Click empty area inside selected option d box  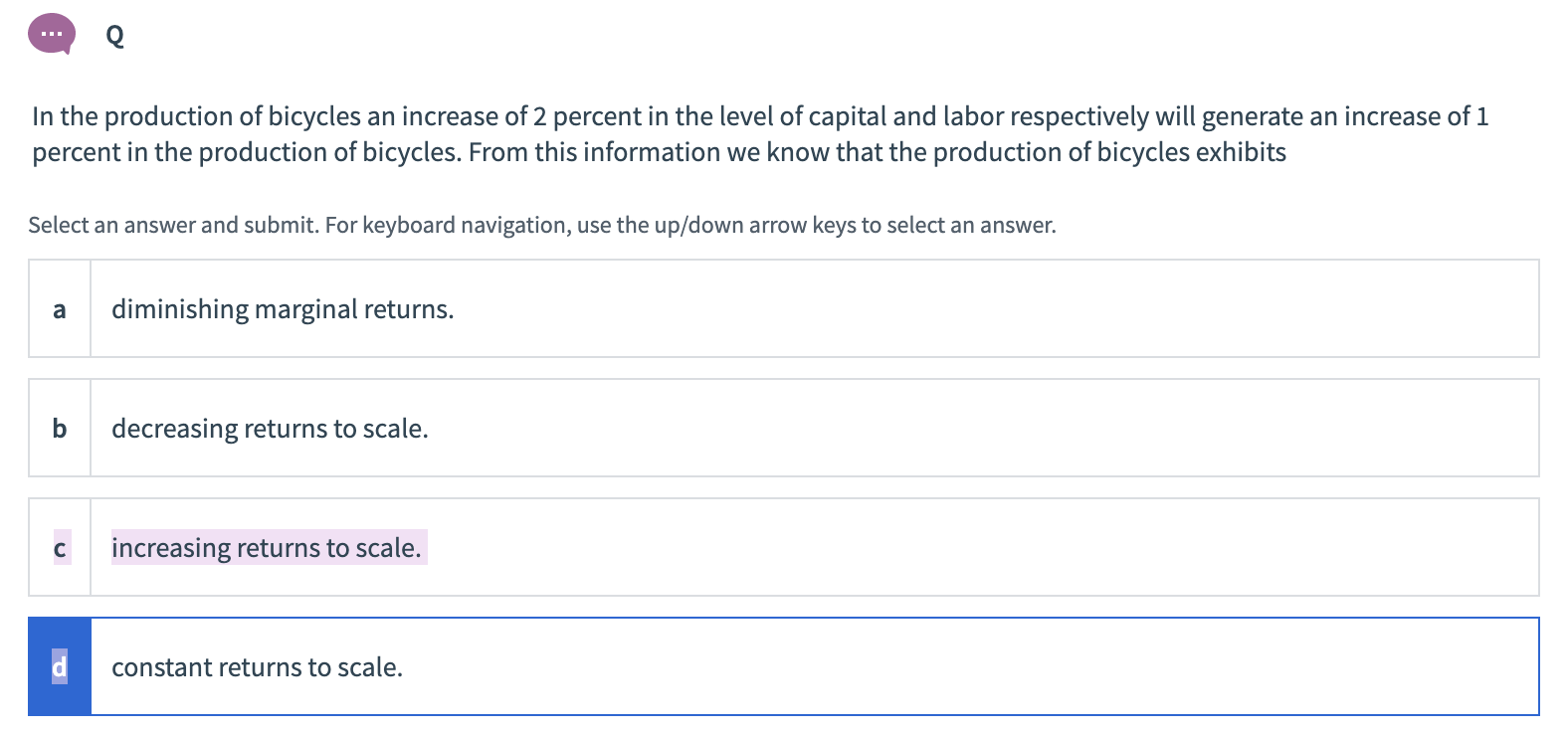[995, 666]
